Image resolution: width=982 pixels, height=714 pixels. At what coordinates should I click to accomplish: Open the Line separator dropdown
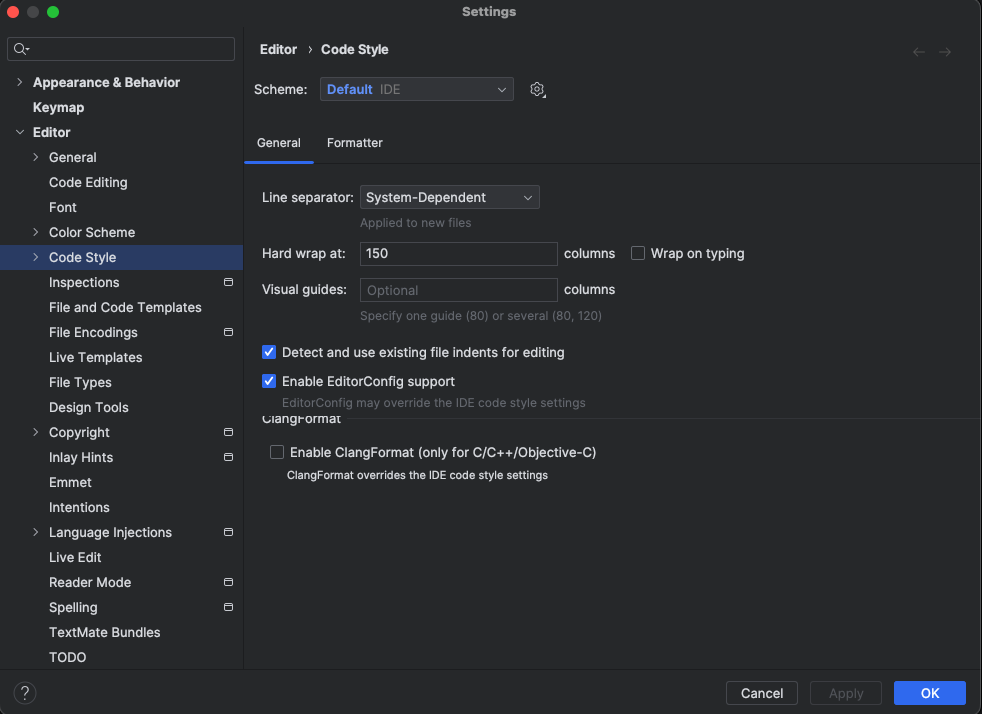(449, 198)
